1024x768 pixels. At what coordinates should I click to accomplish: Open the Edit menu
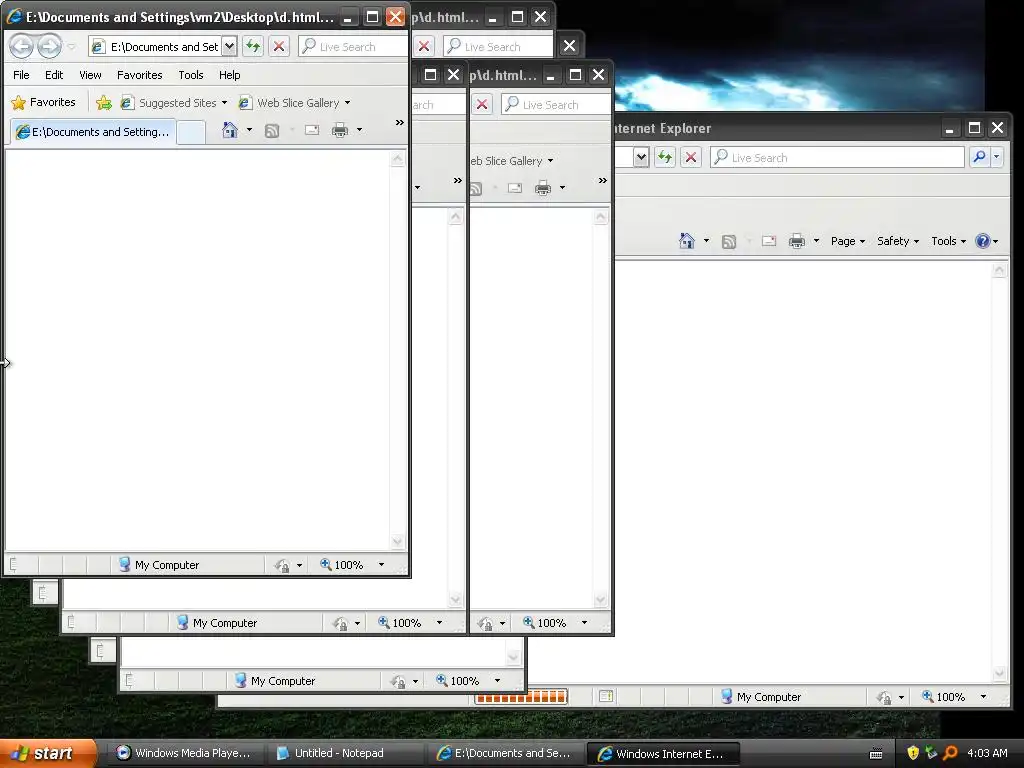pos(54,75)
